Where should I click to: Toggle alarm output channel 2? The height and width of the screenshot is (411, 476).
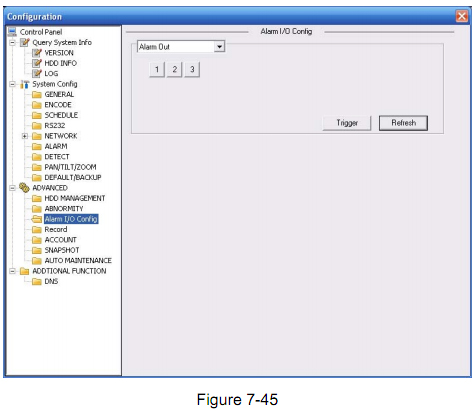[174, 70]
